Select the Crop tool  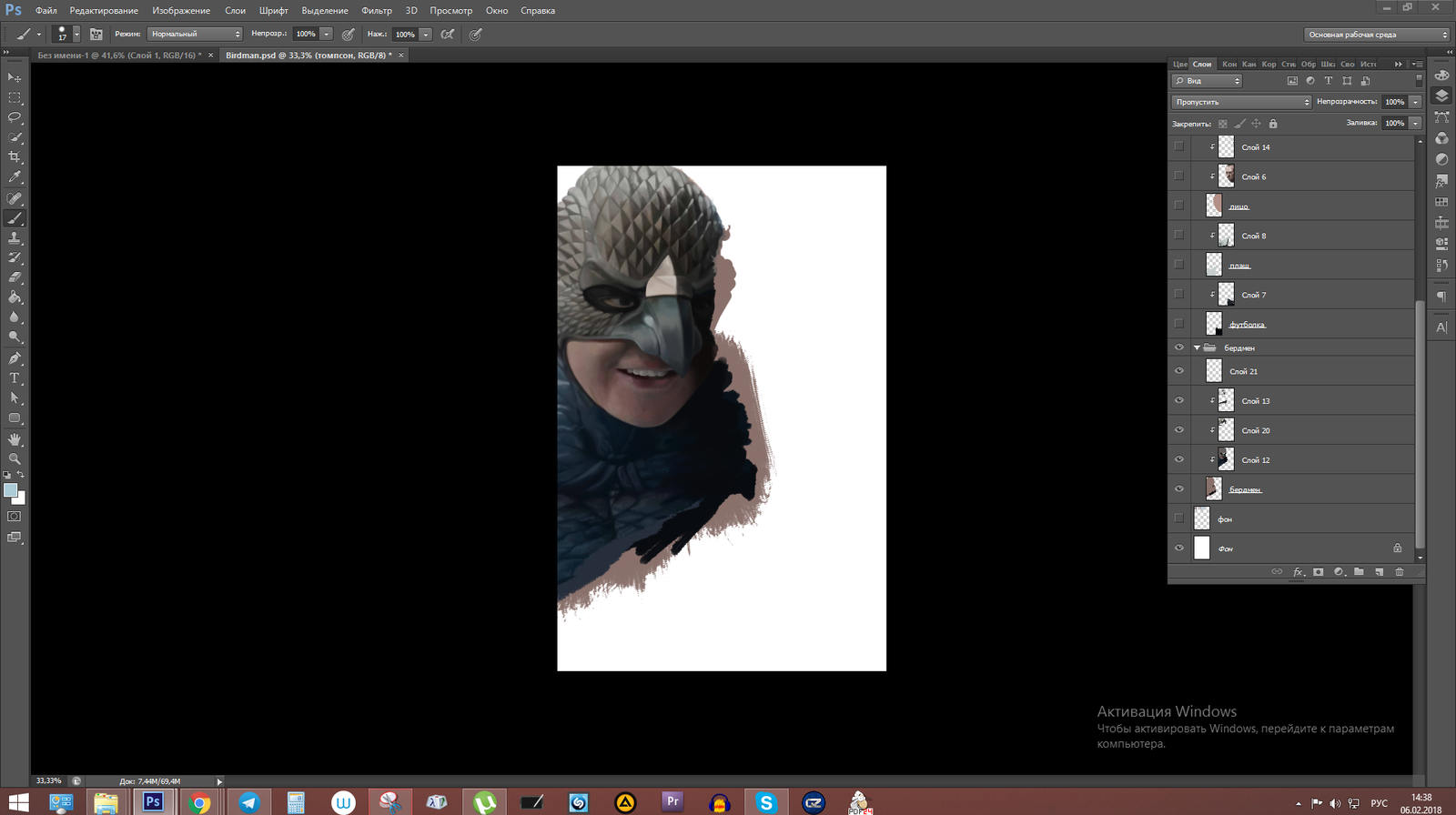tap(15, 157)
